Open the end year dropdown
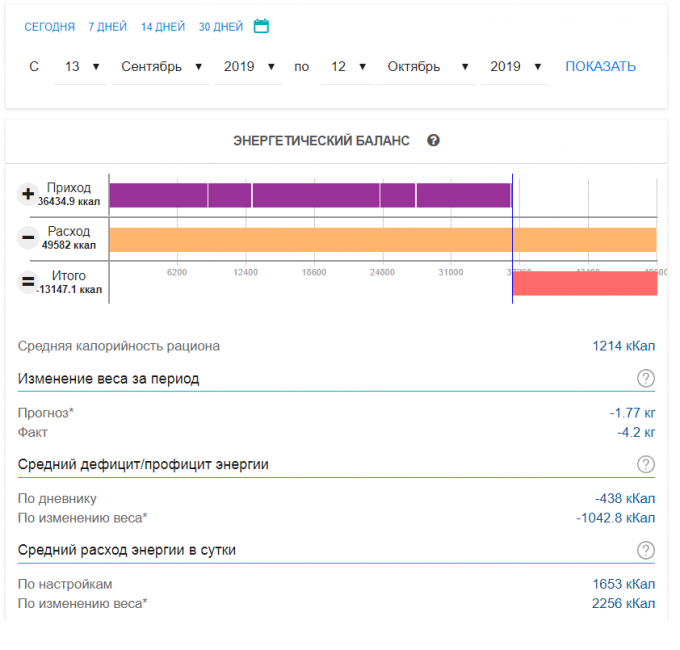Viewport: 680px width, 650px height. coord(515,67)
